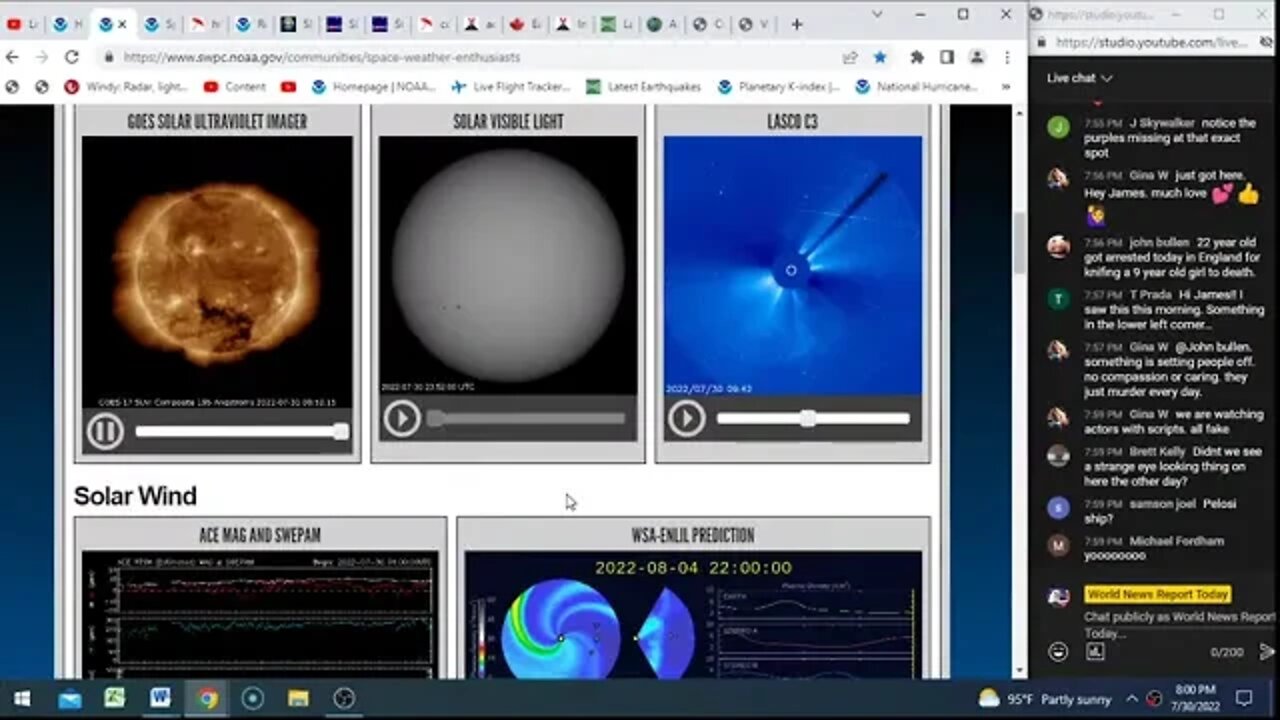Screen dimensions: 1280x720
Task: Play the LASCO C3 animation
Action: pyautogui.click(x=686, y=418)
